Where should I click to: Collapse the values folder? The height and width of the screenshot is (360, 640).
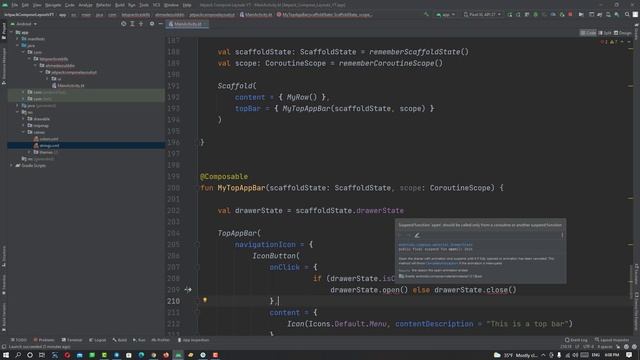point(23,132)
